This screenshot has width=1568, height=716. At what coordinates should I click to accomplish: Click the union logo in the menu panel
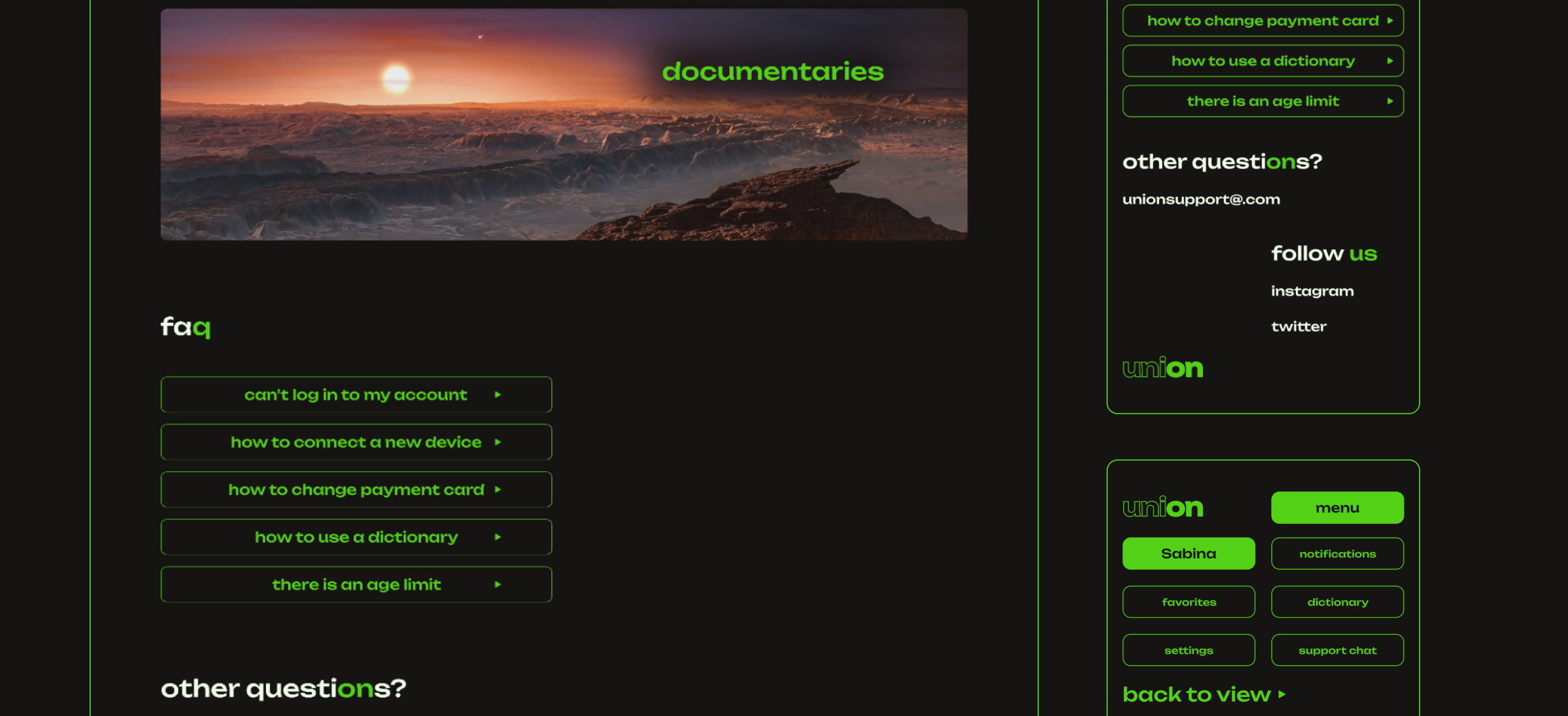1163,507
